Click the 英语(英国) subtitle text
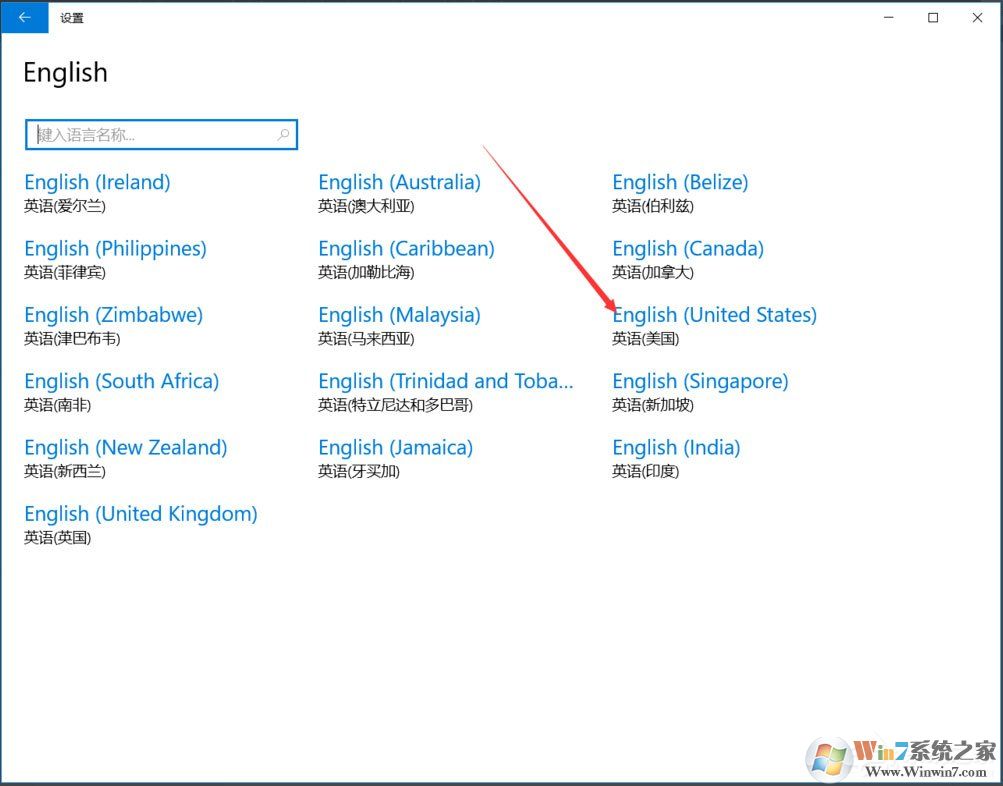The image size is (1003, 786). pos(58,537)
